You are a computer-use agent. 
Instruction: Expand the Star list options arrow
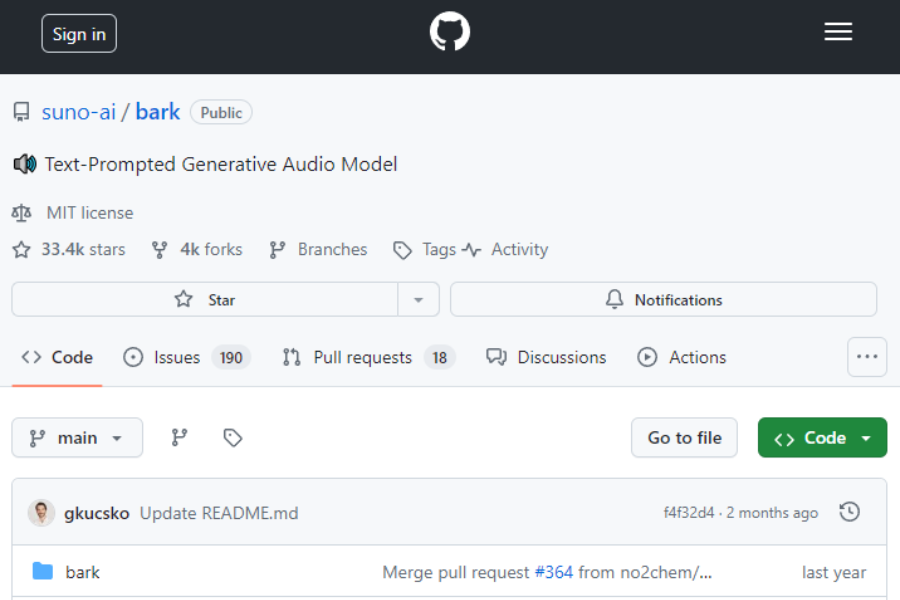(x=419, y=299)
